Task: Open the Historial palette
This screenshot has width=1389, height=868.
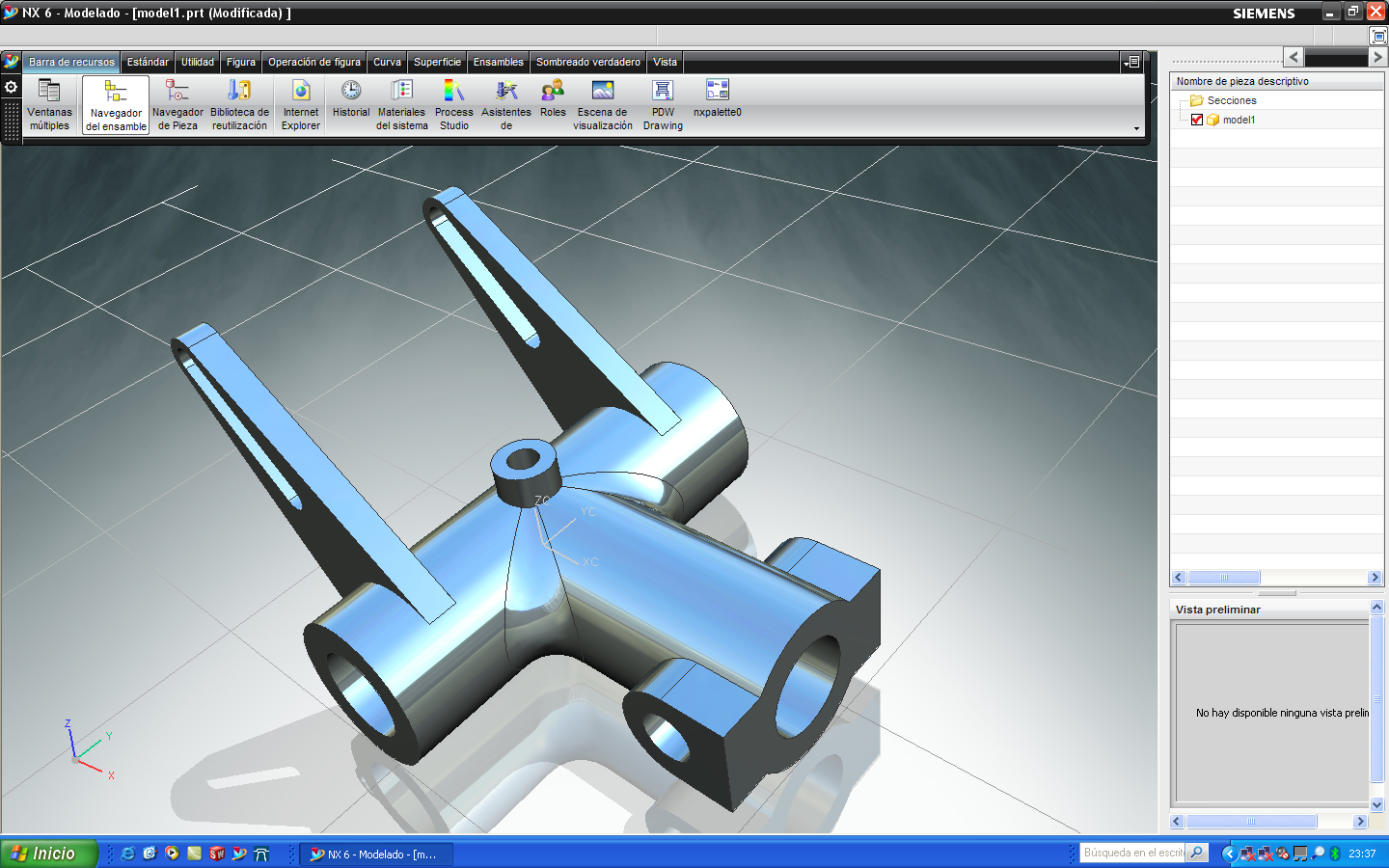Action: 351,99
